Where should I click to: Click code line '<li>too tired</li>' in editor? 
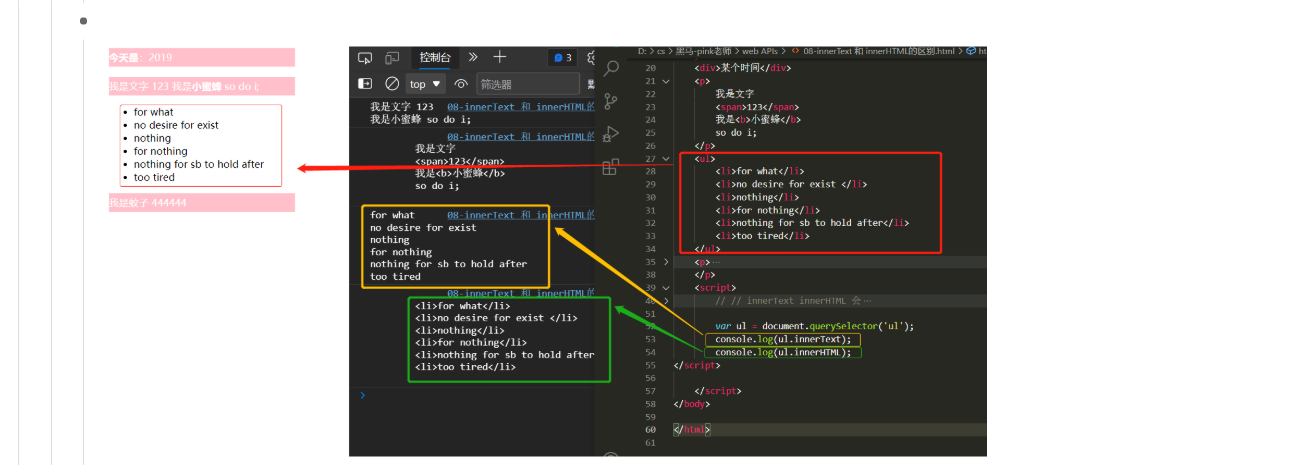[x=763, y=237]
